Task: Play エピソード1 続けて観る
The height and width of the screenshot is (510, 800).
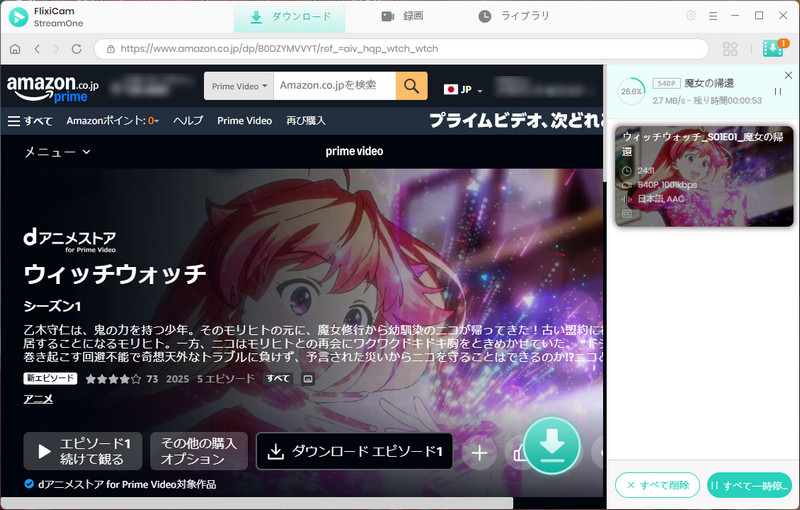Action: coord(83,451)
